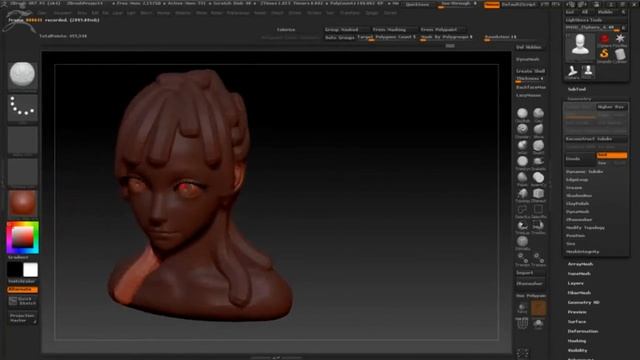This screenshot has width=640, height=360.
Task: Open the NanoMesh palette section
Action: (579, 273)
